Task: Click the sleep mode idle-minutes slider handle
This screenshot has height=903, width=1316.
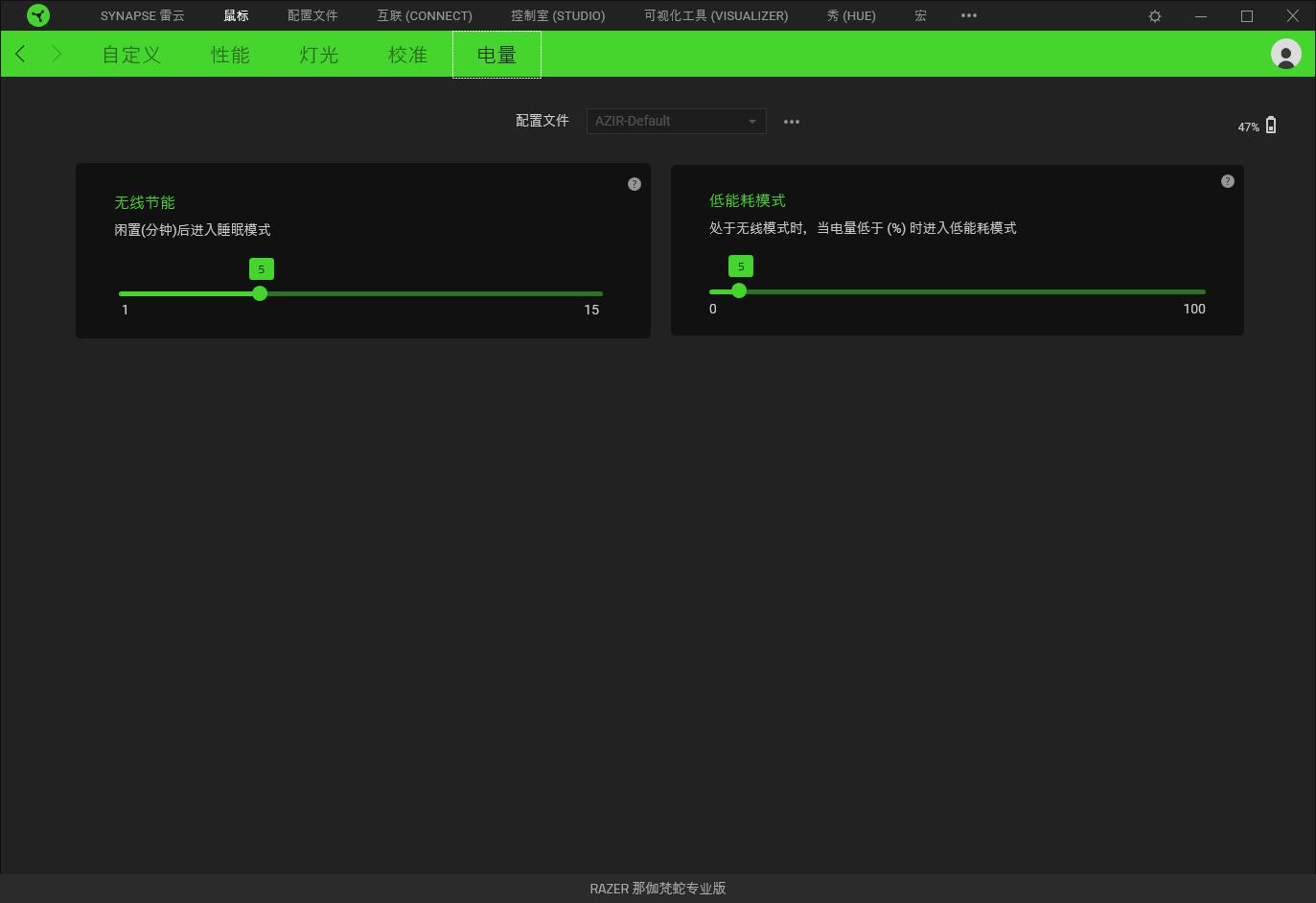Action: click(x=260, y=293)
